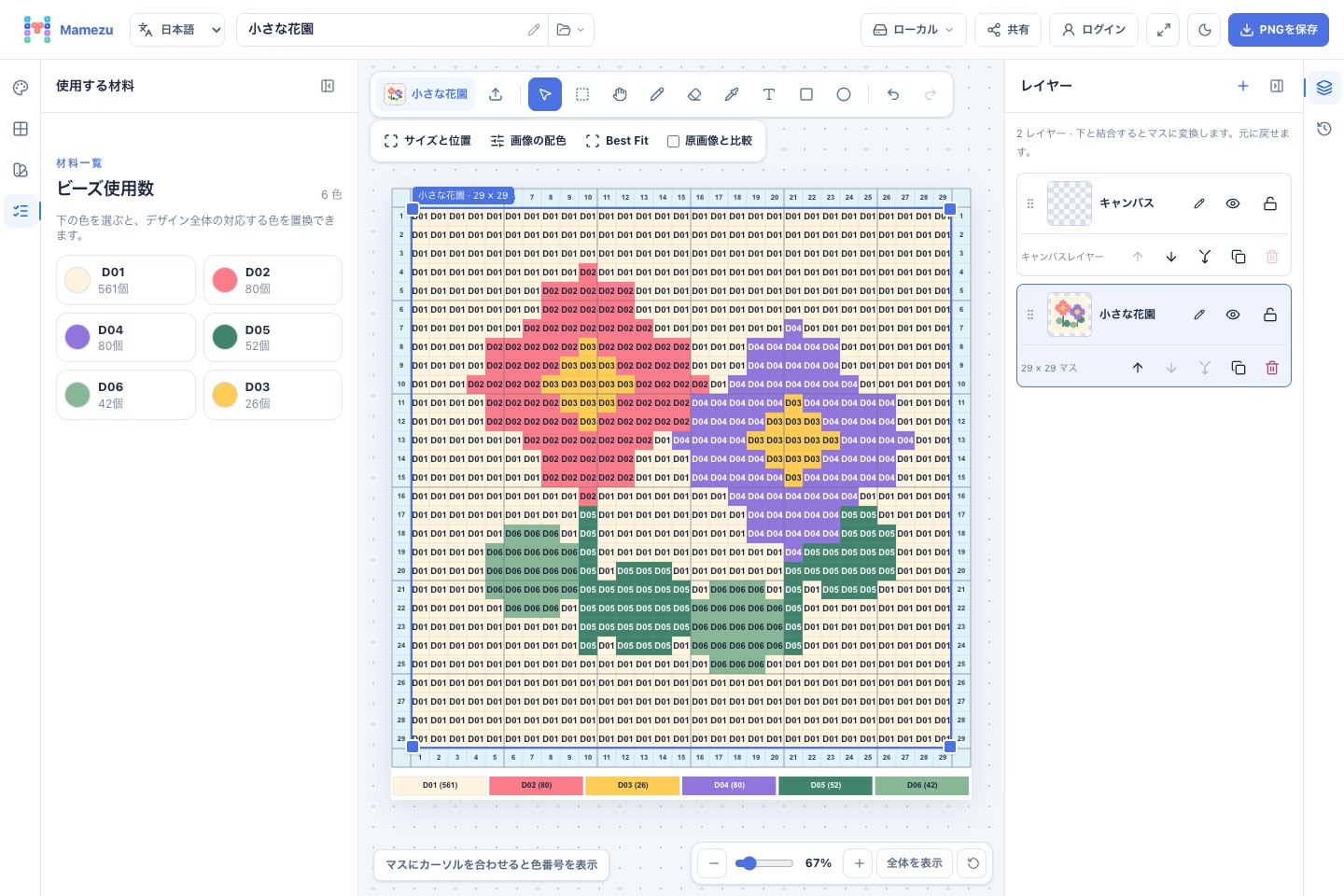Select the D03 bead color card
The width and height of the screenshot is (1344, 896).
(x=273, y=395)
